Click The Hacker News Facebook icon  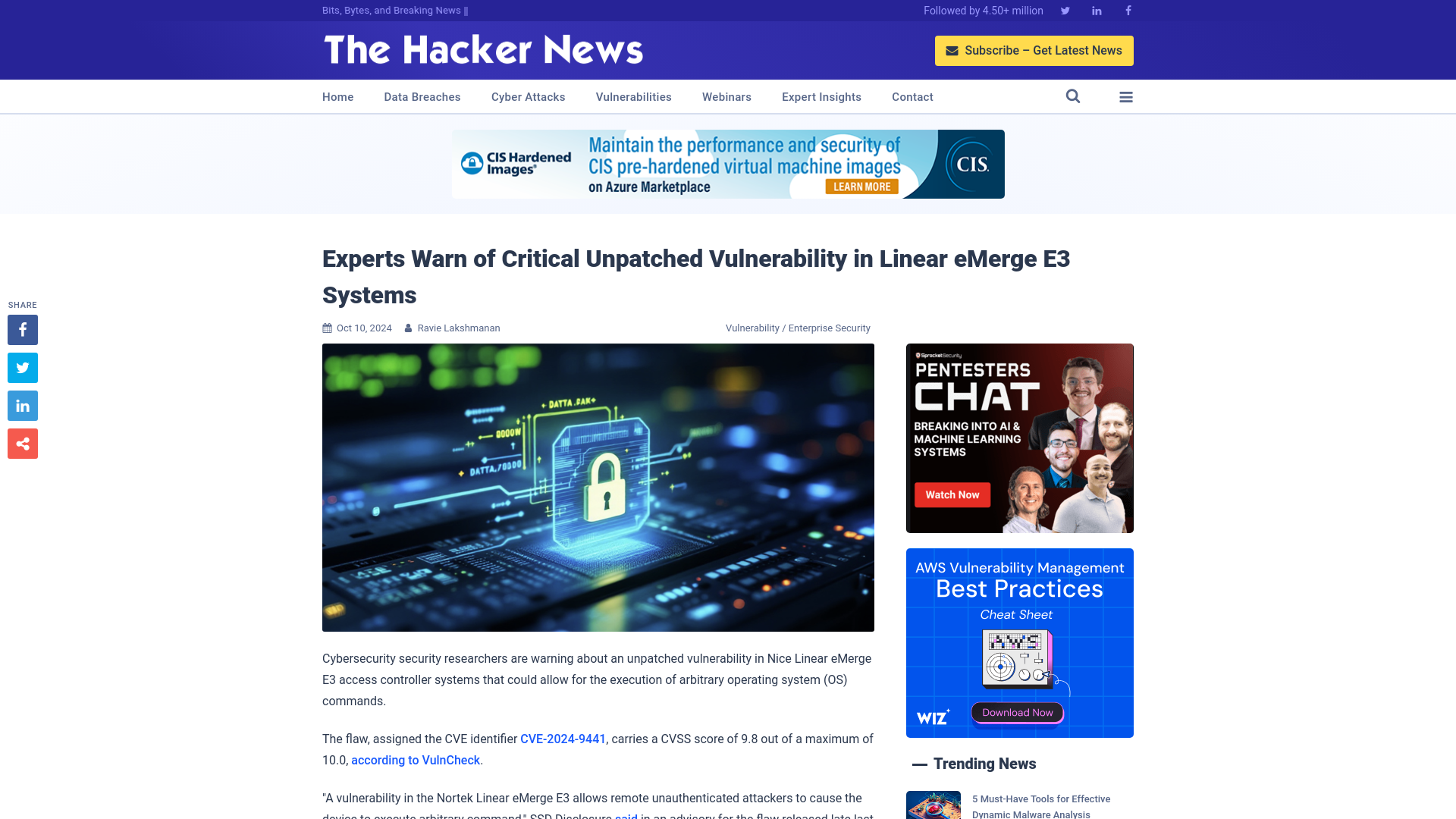coord(1128,10)
